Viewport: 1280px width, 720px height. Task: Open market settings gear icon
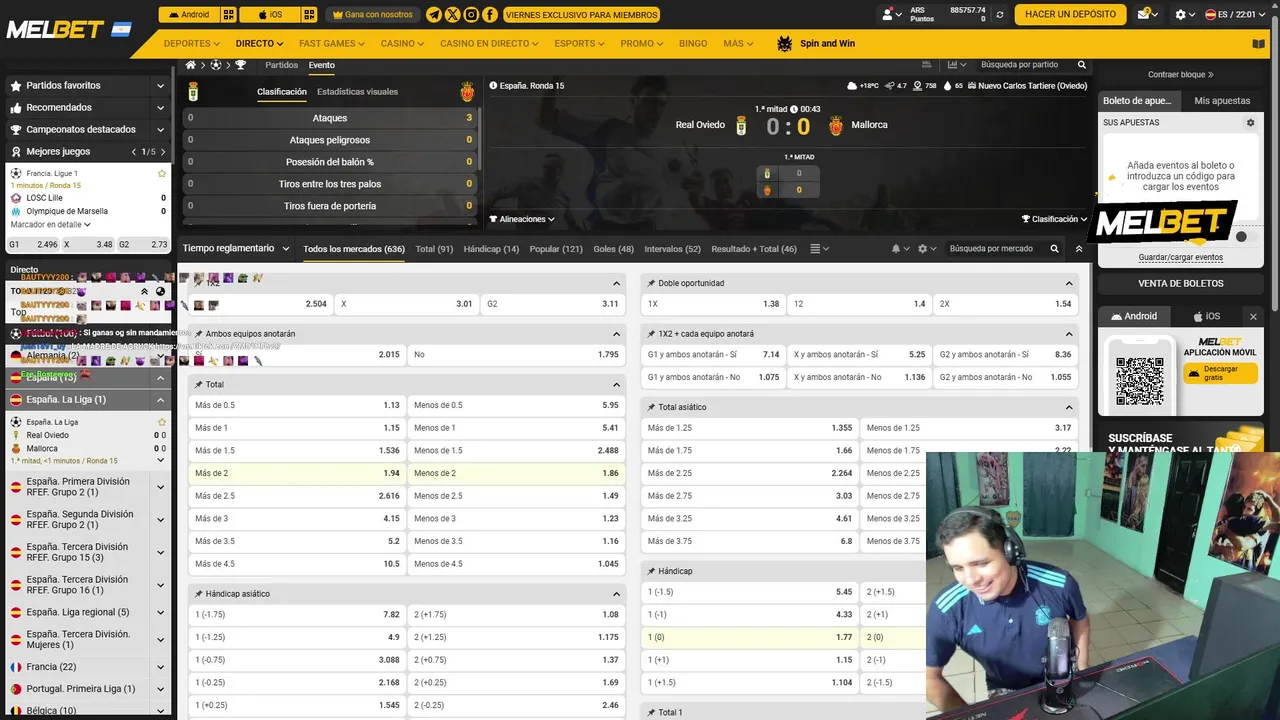[923, 249]
